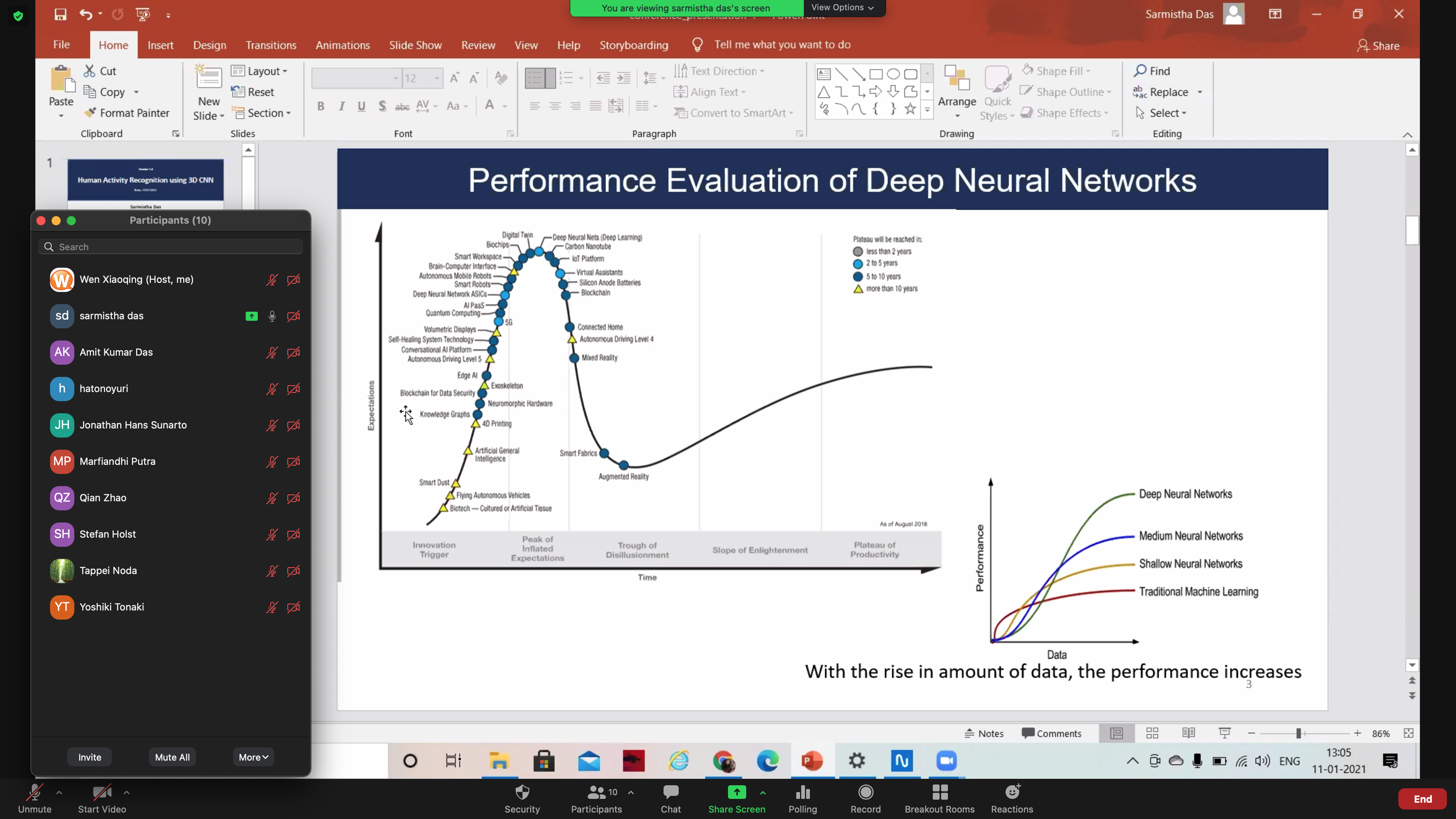The image size is (1456, 819).
Task: Open the Polling icon in Zoom toolbar
Action: pyautogui.click(x=803, y=792)
